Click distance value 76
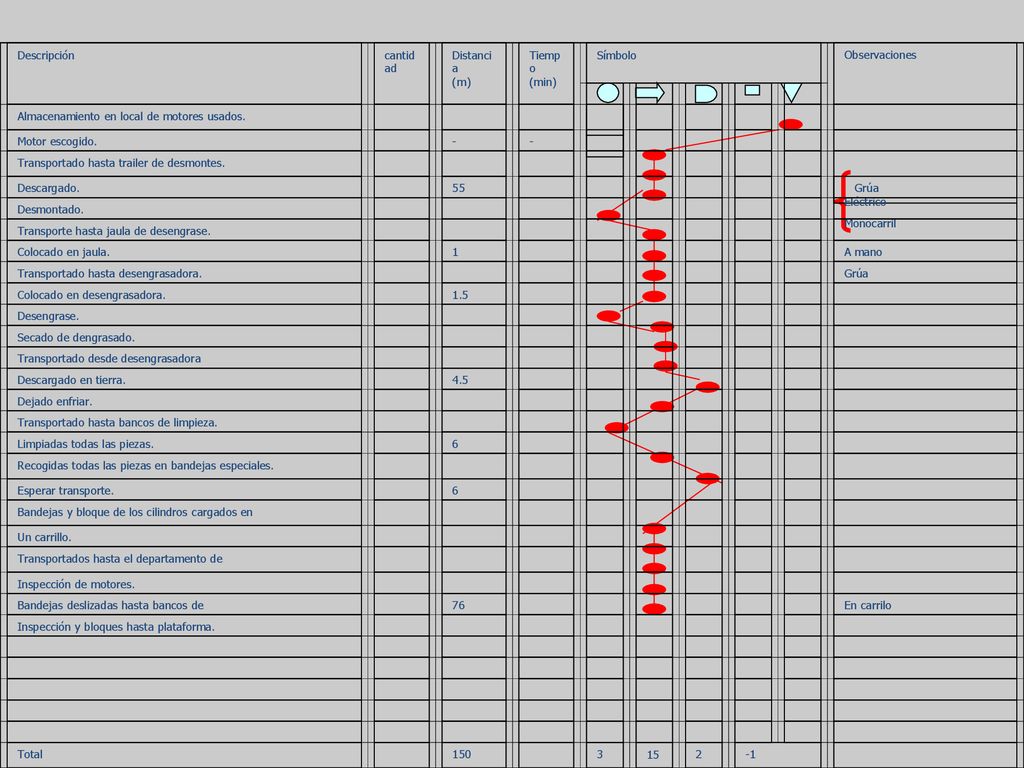This screenshot has width=1024, height=768. (458, 605)
